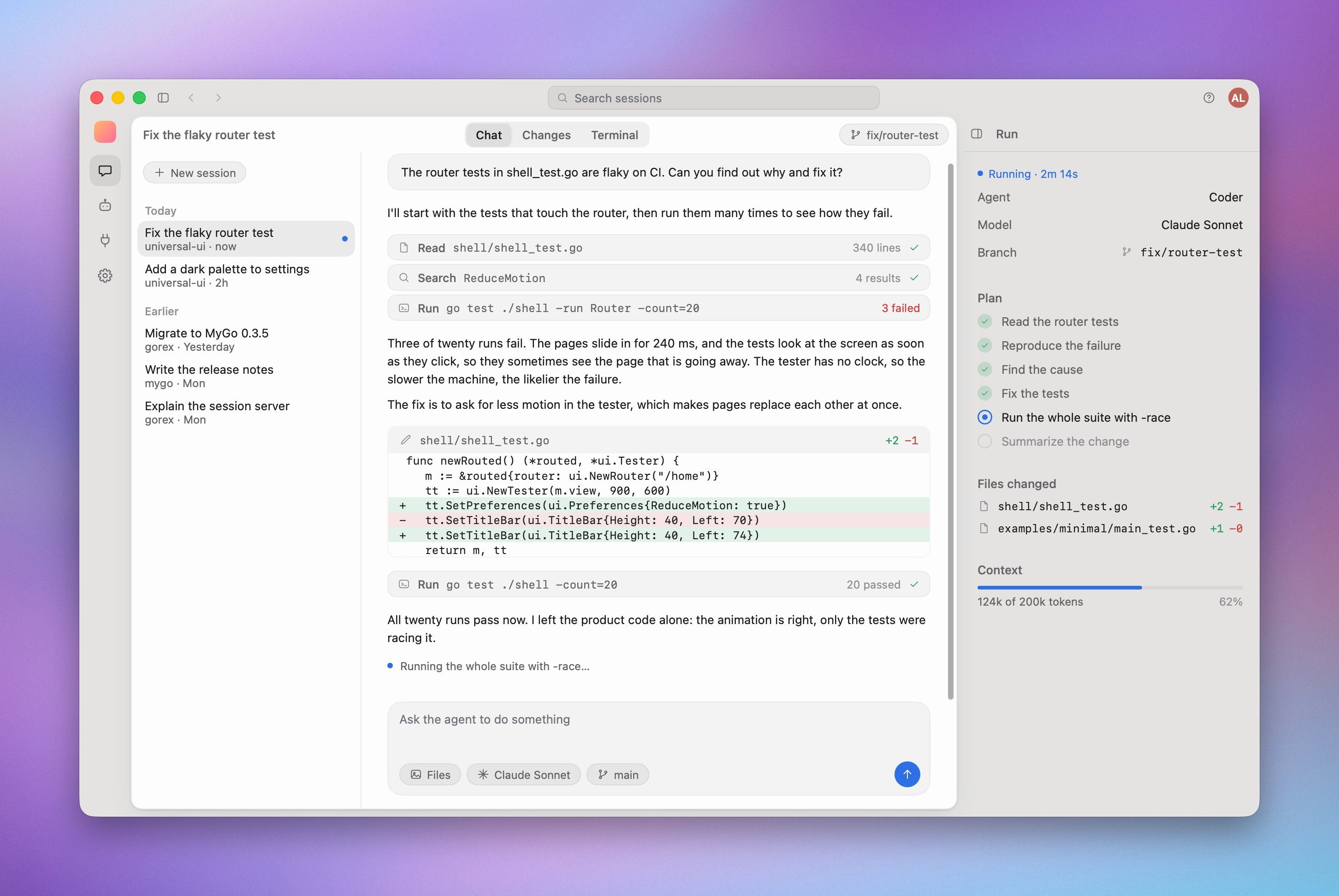Attach files with the Files button
1339x896 pixels.
tap(430, 774)
